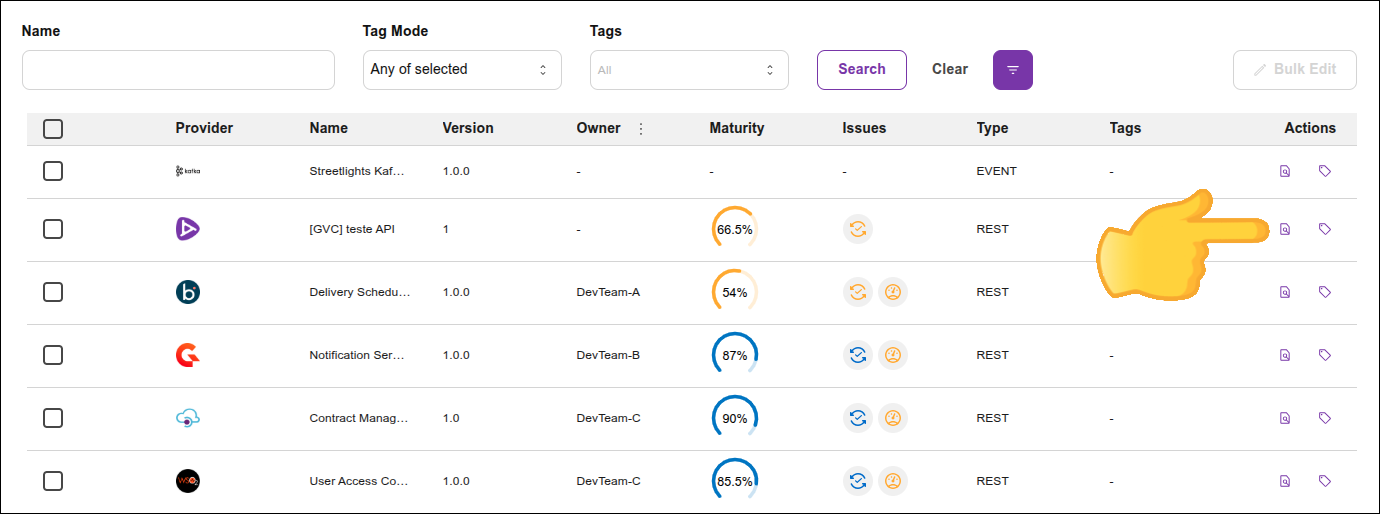Click tag icon in Notification Ser... row
The width and height of the screenshot is (1380, 514).
(1325, 355)
